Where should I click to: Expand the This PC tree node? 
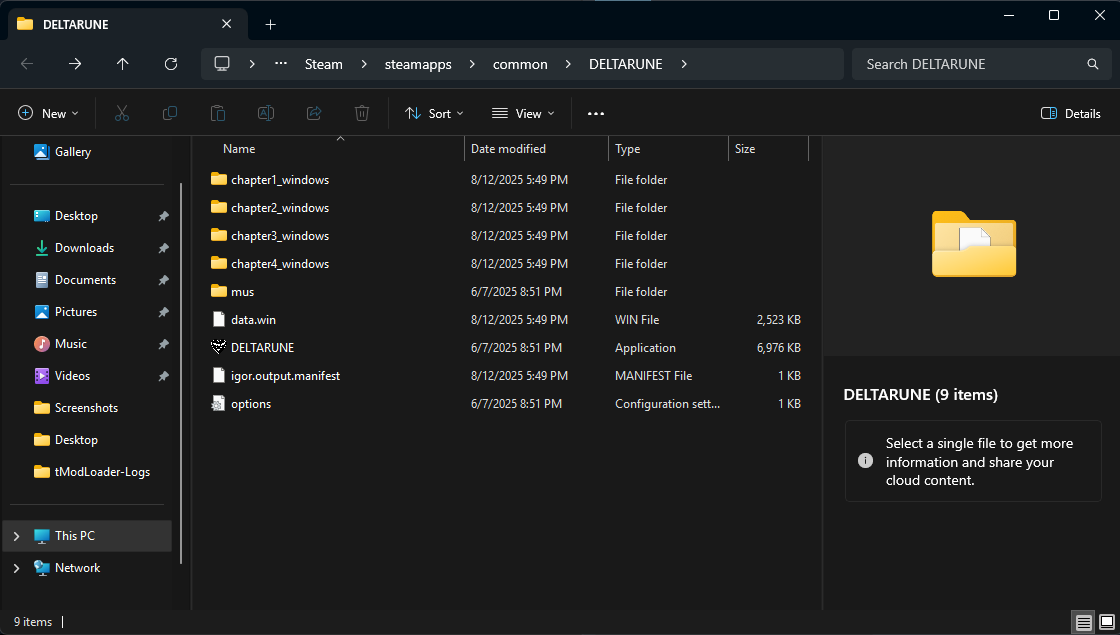16,536
